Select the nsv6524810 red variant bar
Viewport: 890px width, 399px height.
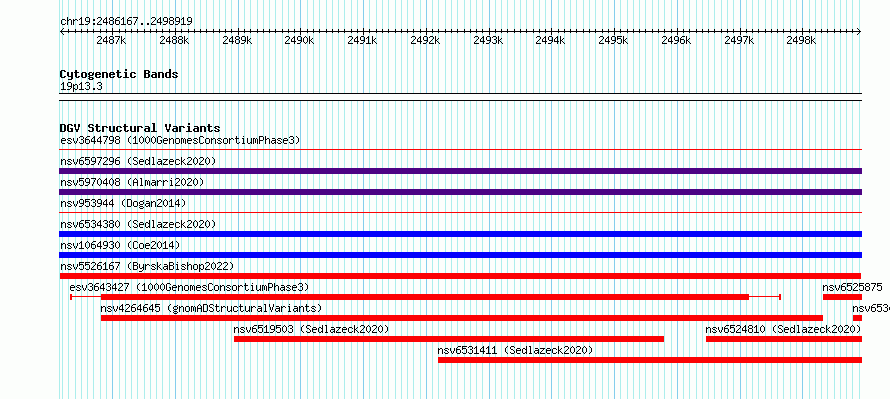point(784,339)
